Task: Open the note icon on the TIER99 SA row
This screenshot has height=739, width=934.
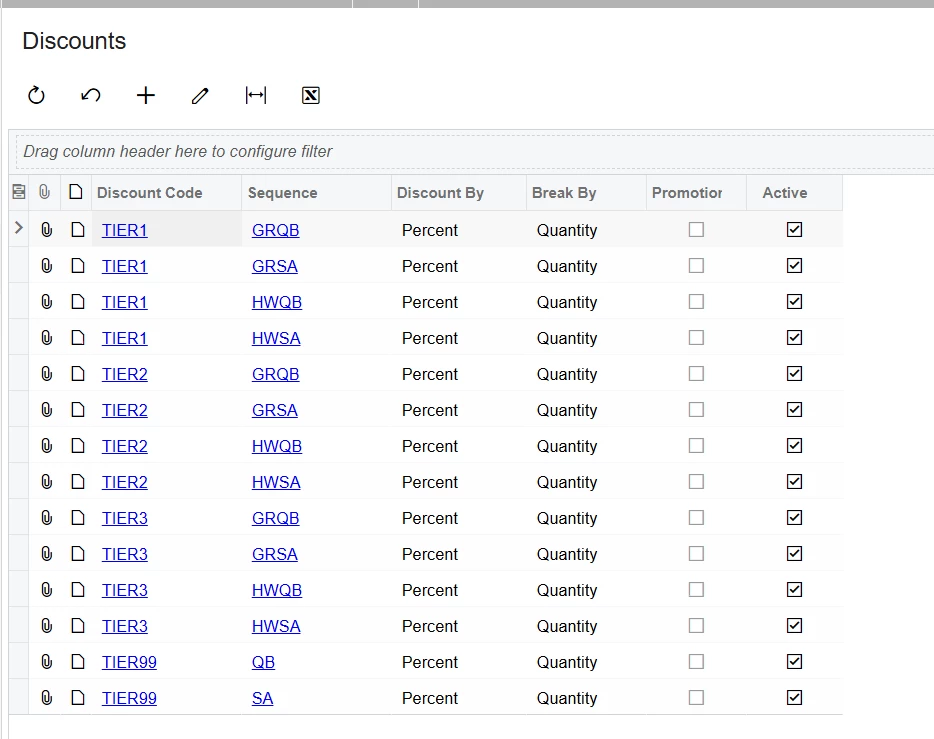Action: pyautogui.click(x=77, y=698)
